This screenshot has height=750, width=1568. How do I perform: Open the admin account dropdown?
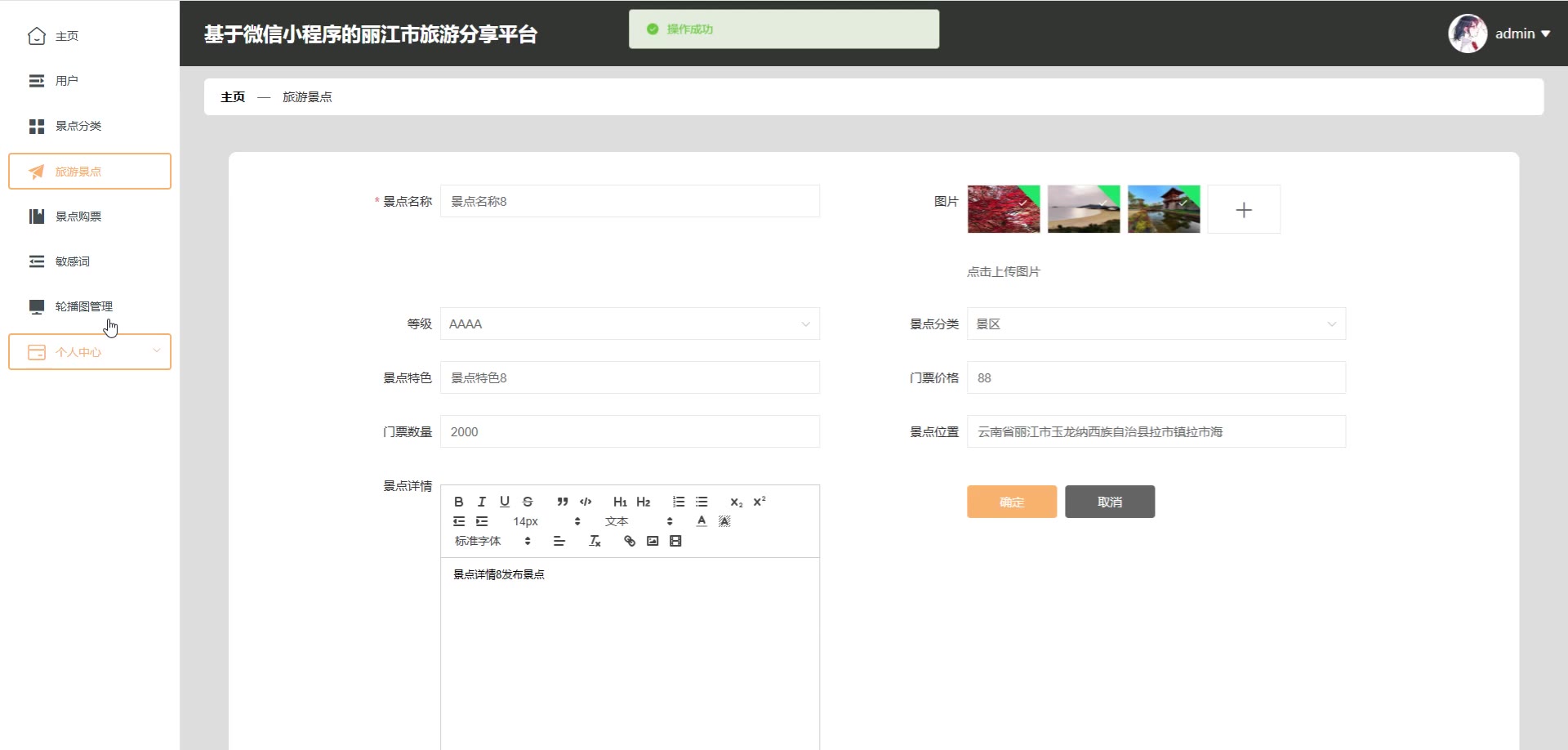1522,33
